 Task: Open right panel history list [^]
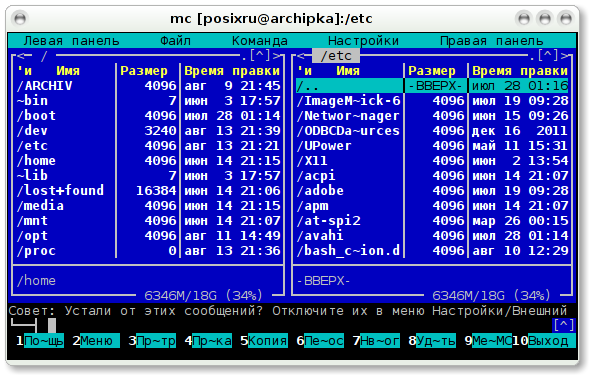tap(548, 56)
